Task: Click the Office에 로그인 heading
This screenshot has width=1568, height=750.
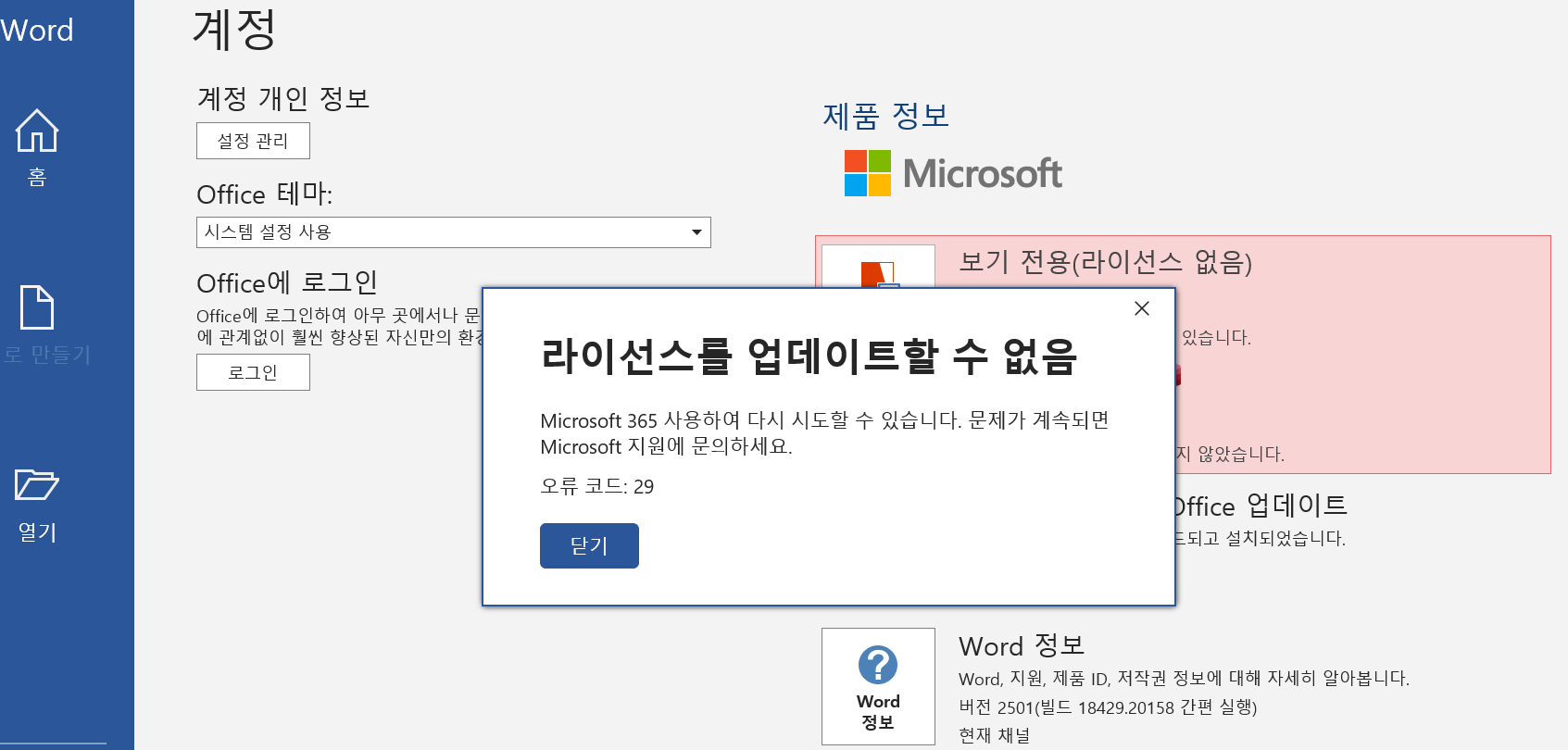Action: [287, 282]
